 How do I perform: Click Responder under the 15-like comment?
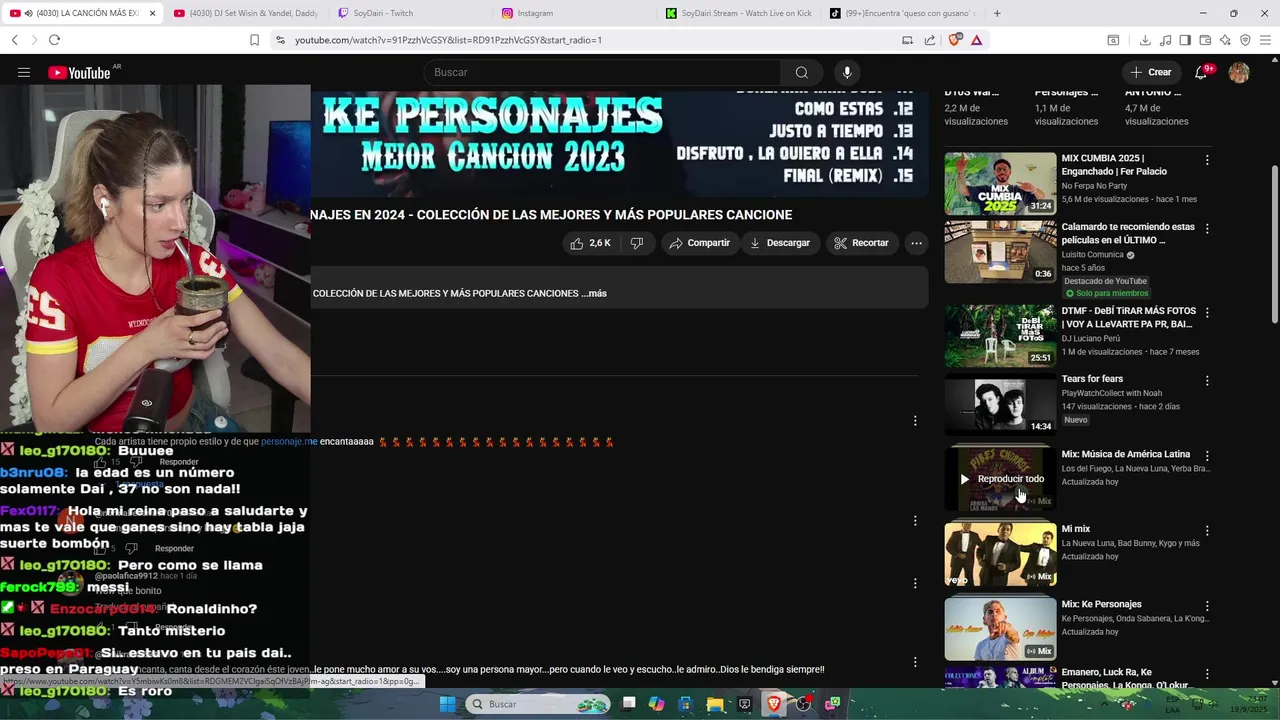[x=178, y=462]
